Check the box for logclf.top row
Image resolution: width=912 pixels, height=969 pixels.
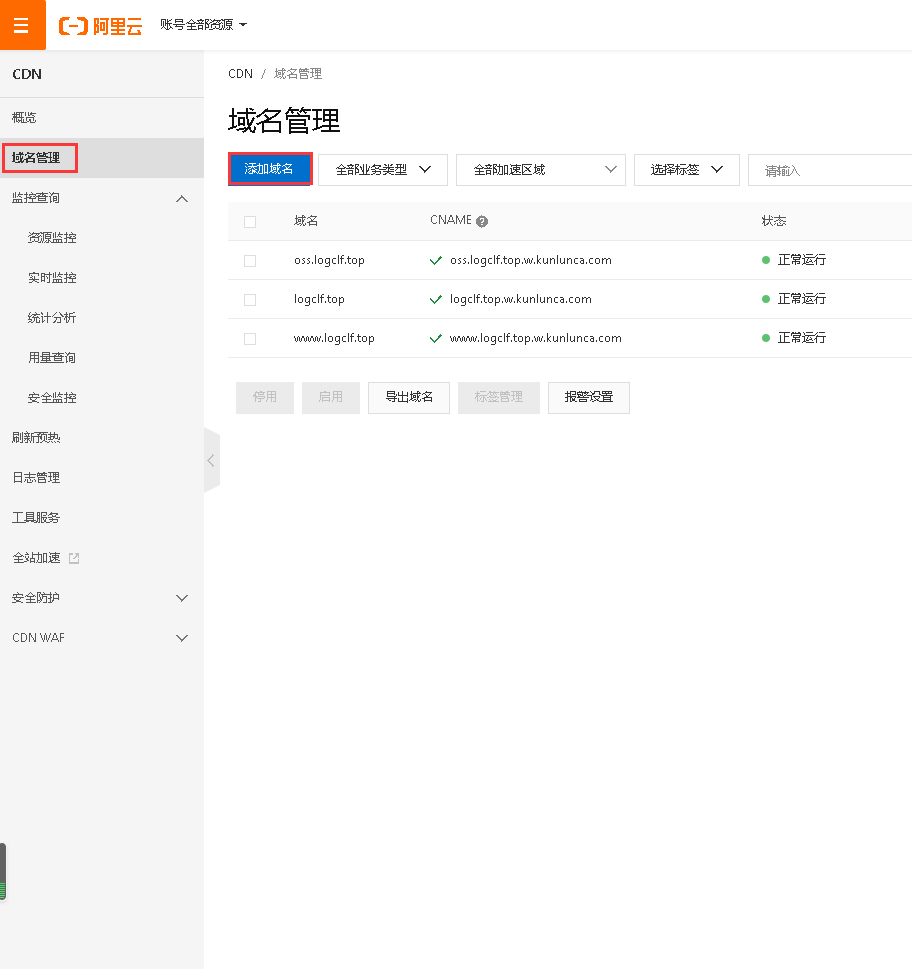[x=250, y=300]
